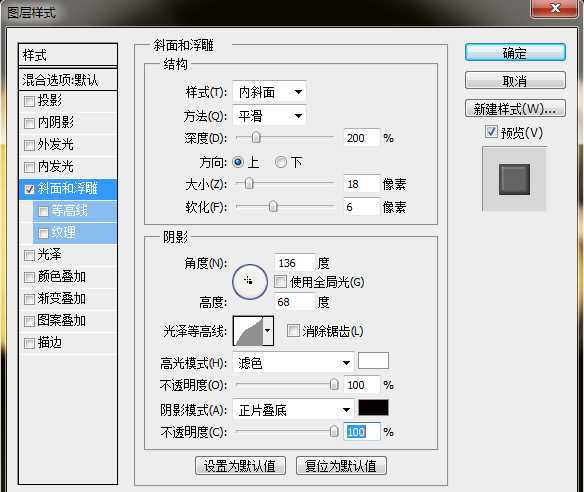The width and height of the screenshot is (584, 492).
Task: Enable the 渐变叠加 checkbox
Action: tap(29, 299)
